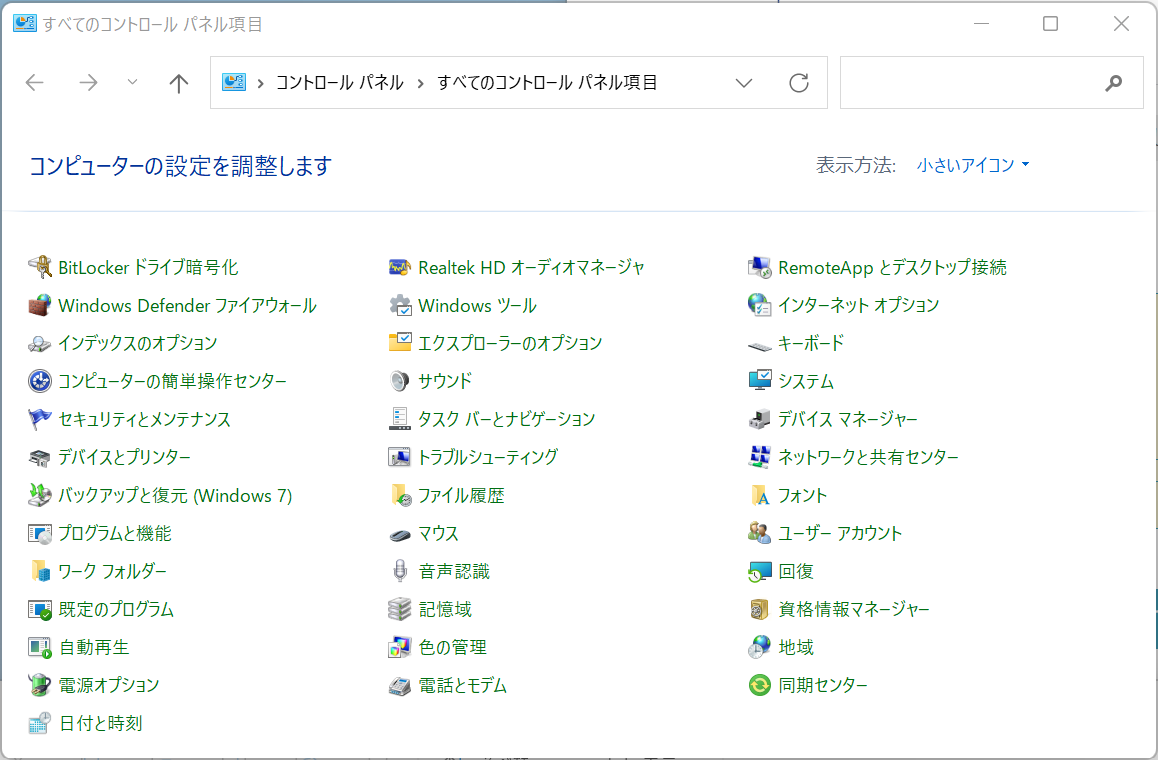Open the RemoteApp とデスクトップ接続 link

click(892, 267)
